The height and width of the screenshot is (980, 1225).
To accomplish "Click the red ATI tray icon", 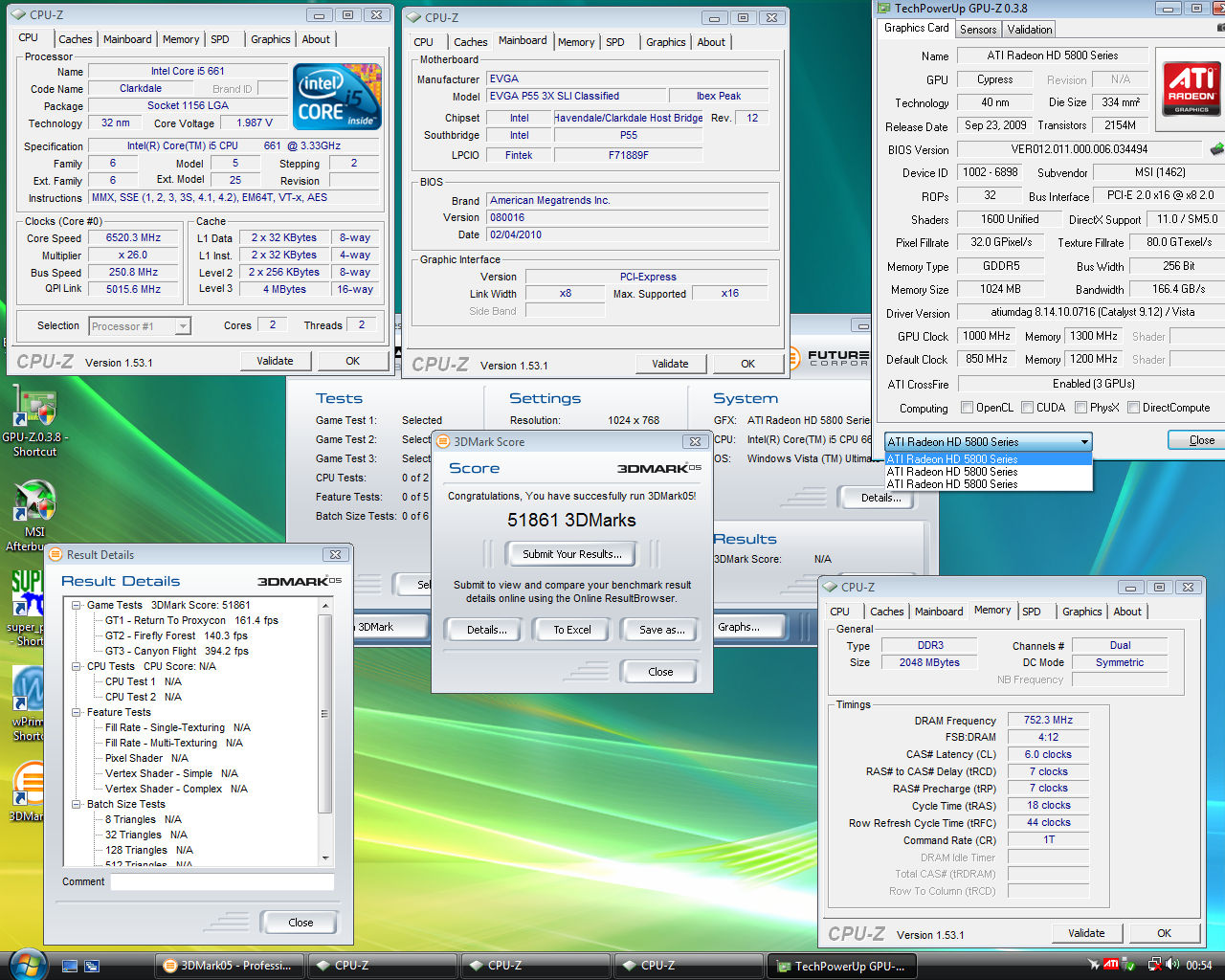I will (x=1111, y=965).
